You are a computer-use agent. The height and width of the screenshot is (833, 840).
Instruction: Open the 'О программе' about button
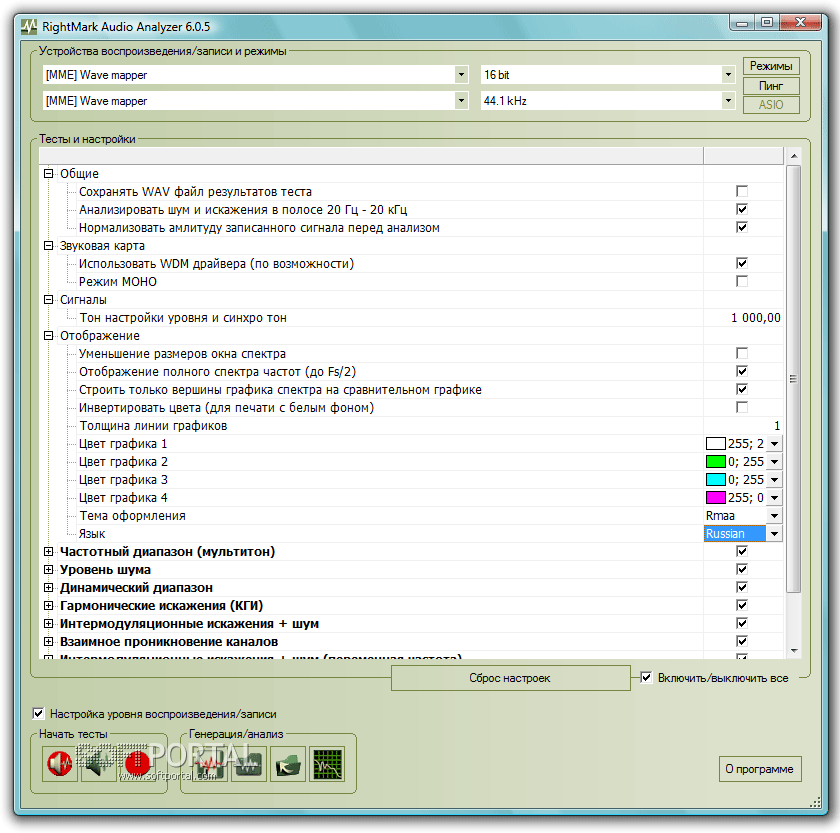click(x=760, y=769)
